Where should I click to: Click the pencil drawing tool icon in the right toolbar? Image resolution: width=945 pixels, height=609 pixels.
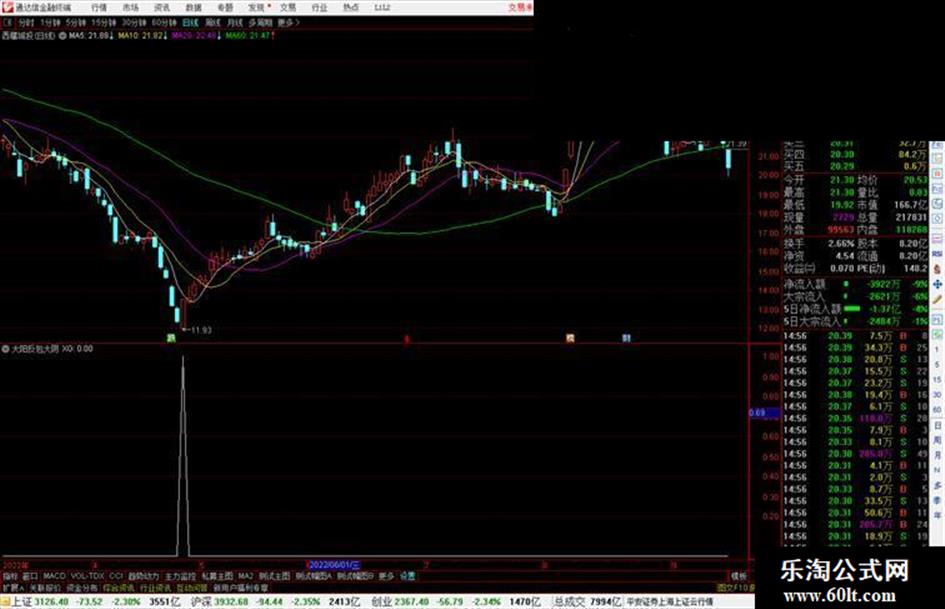coord(937,300)
